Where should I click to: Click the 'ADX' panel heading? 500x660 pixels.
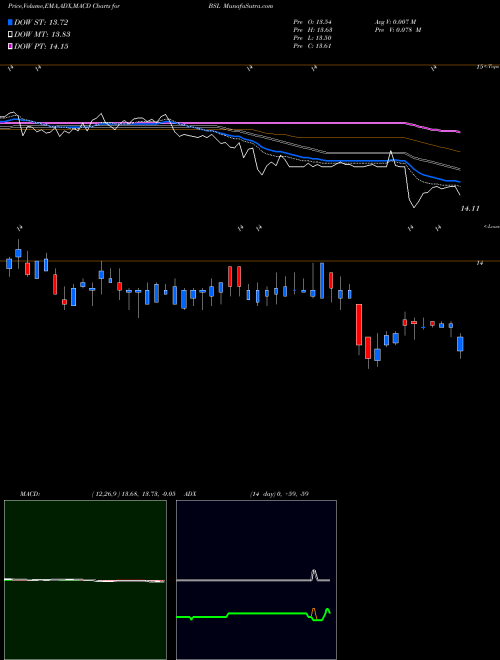coord(191,494)
